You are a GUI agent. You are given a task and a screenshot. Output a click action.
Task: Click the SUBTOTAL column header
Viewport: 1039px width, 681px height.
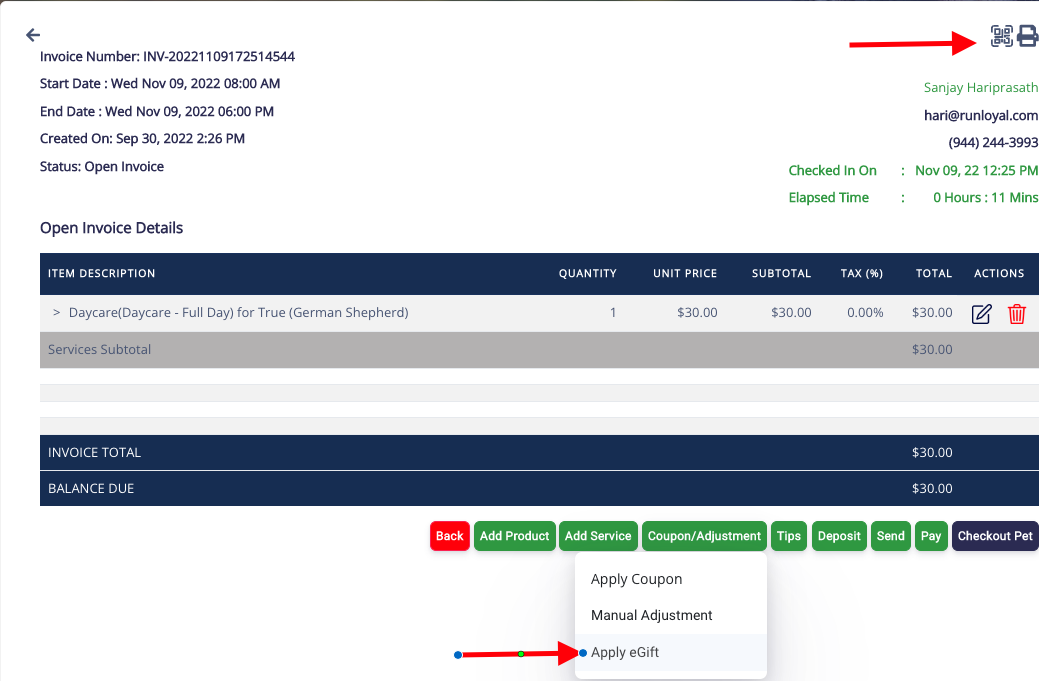click(x=781, y=274)
